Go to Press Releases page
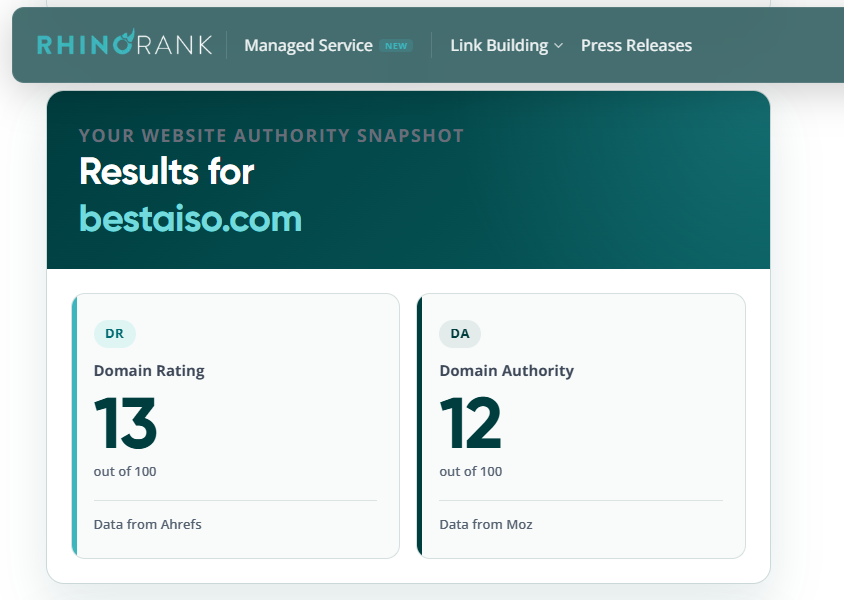This screenshot has width=844, height=600. coord(636,46)
